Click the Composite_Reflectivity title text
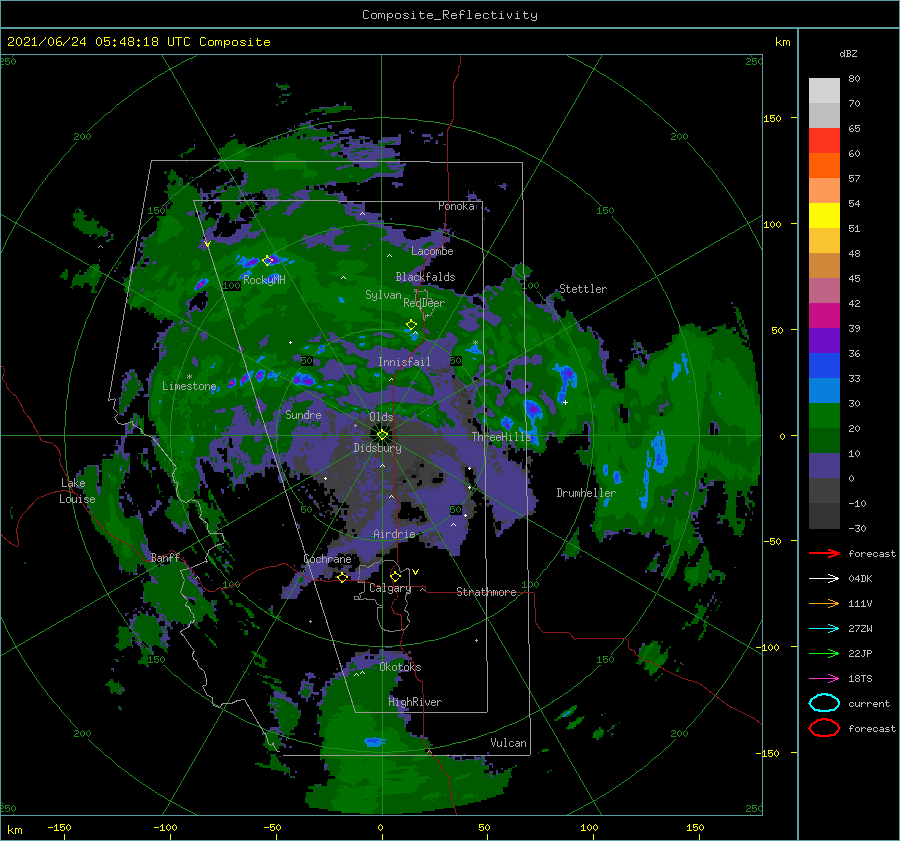Screen dimensions: 900x841 point(449,15)
